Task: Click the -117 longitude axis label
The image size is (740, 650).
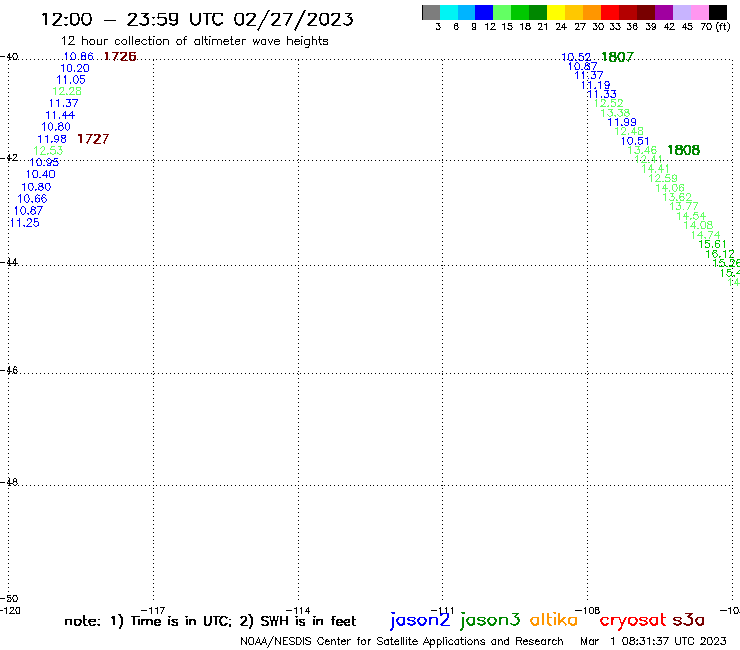Action: [x=153, y=610]
